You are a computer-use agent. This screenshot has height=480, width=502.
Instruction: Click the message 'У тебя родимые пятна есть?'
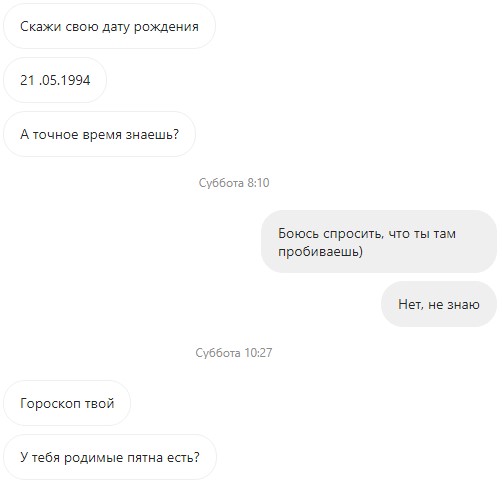pos(110,457)
